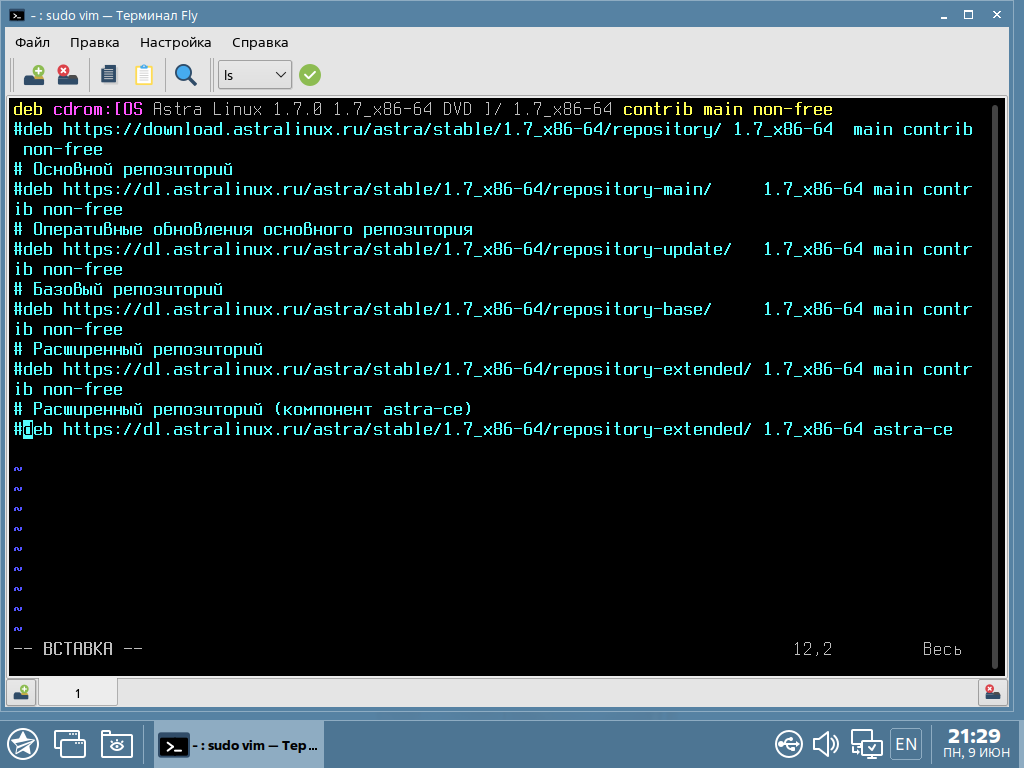
Task: Click the 'astra-ce' word on last line
Action: [913, 429]
